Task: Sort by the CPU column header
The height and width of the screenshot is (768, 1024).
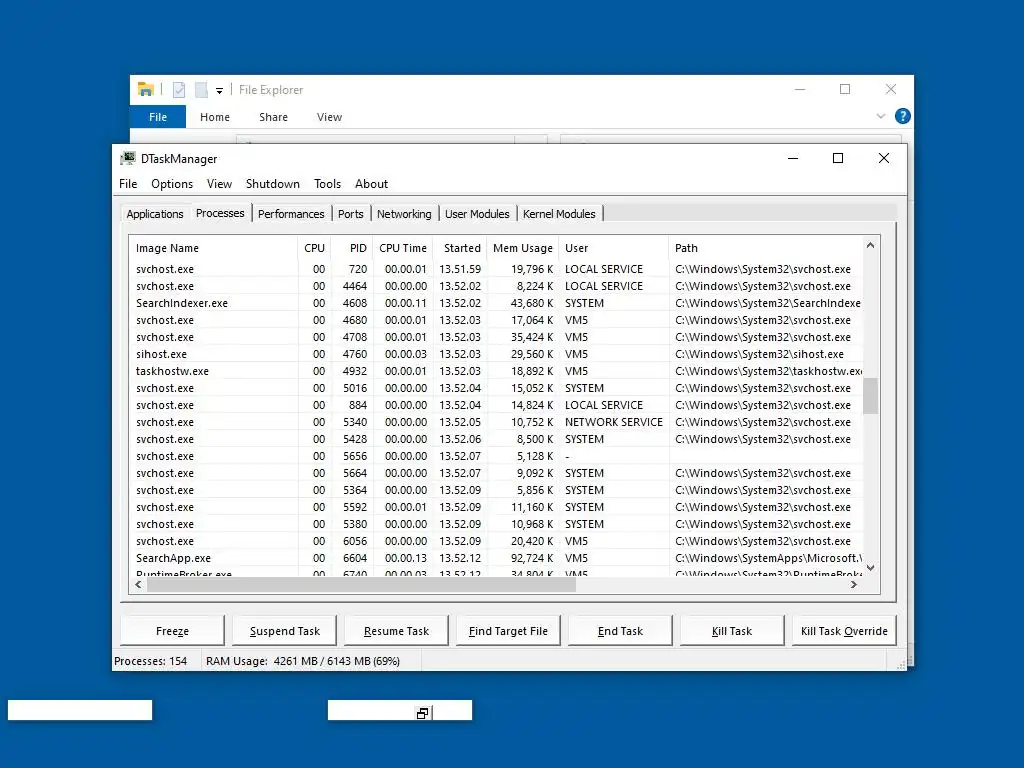Action: (x=314, y=248)
